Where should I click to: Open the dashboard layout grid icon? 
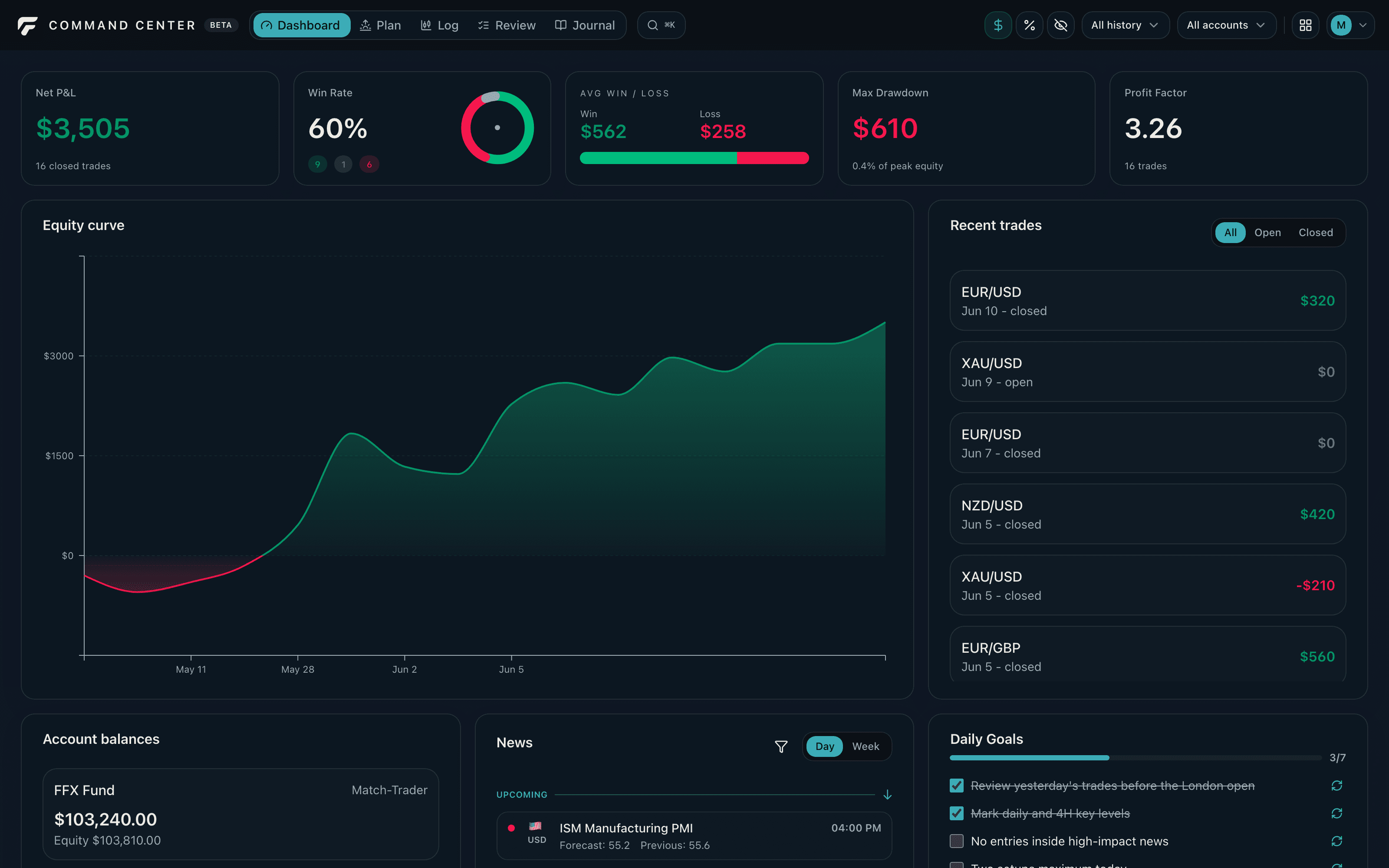pos(1305,25)
